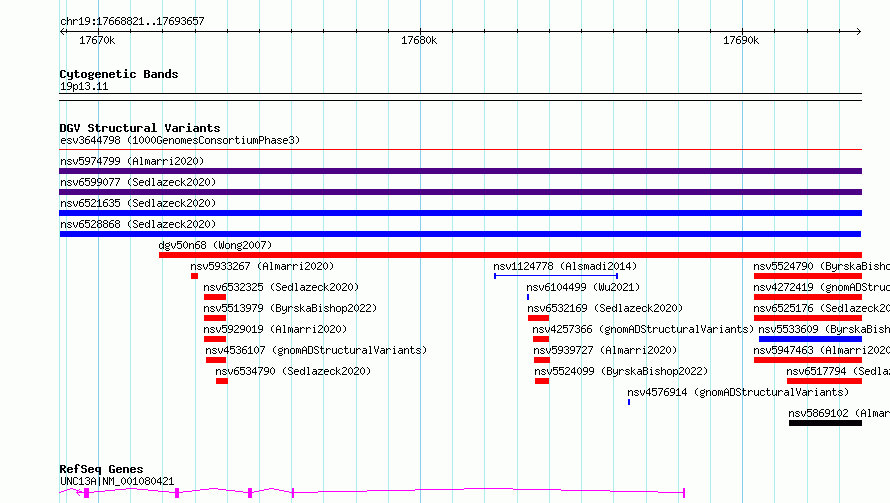Click the DGV Structural Variants track title
The height and width of the screenshot is (503, 890).
[x=140, y=128]
